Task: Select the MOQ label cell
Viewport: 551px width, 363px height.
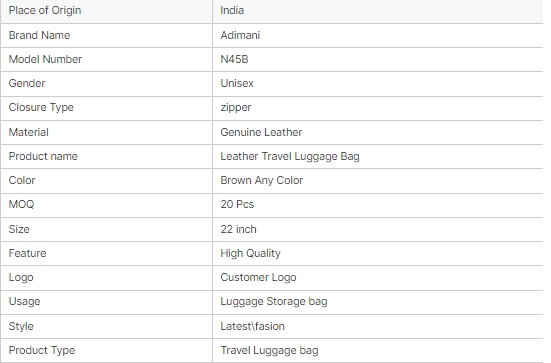Action: point(106,205)
